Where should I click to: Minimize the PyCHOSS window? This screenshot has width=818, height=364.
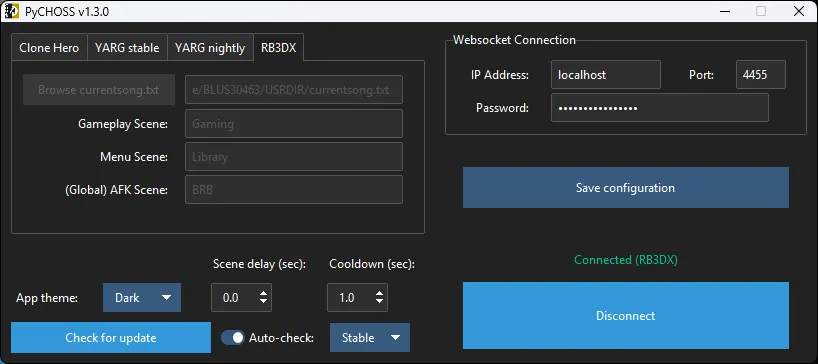tap(724, 11)
